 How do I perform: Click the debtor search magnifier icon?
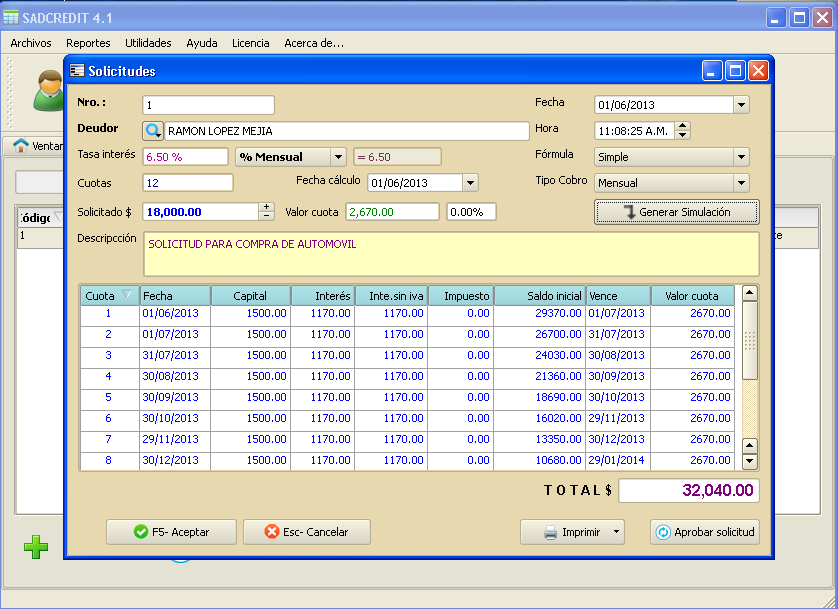pos(152,131)
